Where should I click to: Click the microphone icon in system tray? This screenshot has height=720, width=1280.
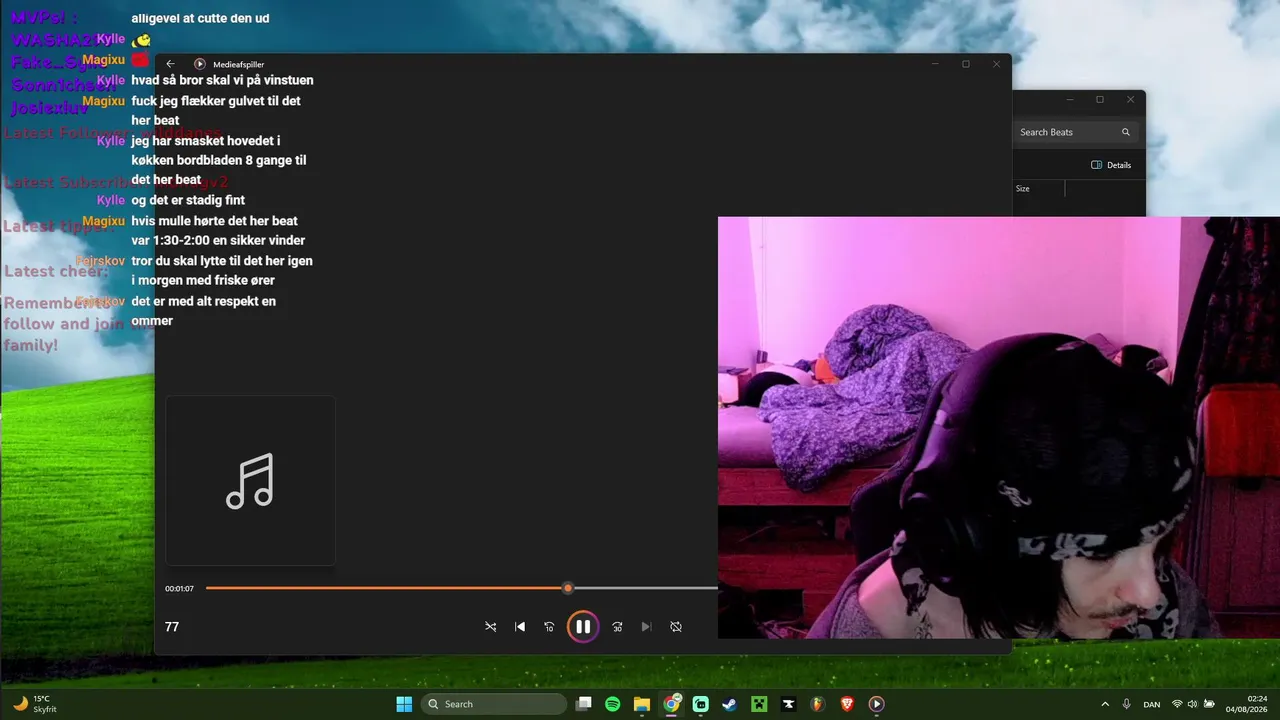[1127, 704]
